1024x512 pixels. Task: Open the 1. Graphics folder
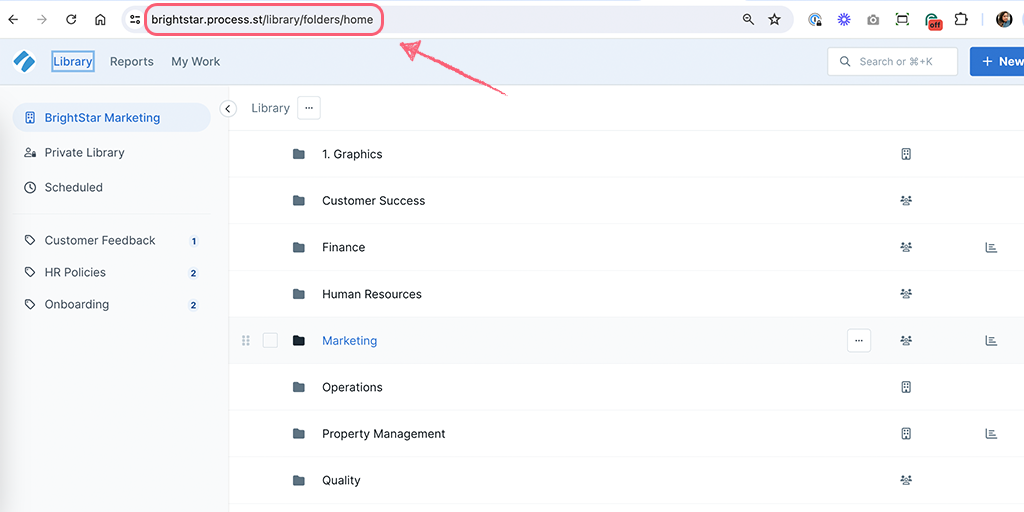(x=352, y=154)
